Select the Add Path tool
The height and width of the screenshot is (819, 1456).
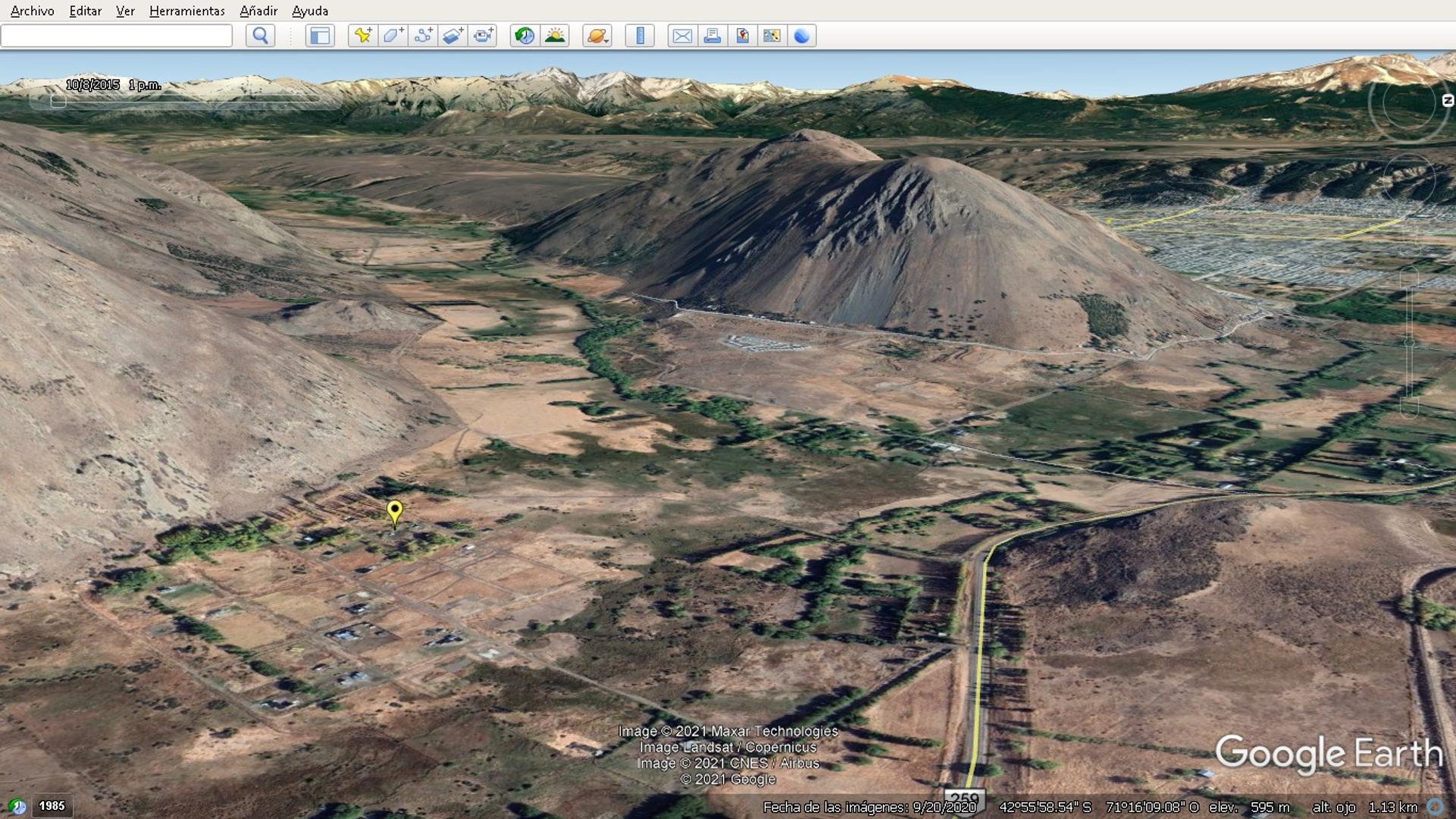[x=423, y=36]
